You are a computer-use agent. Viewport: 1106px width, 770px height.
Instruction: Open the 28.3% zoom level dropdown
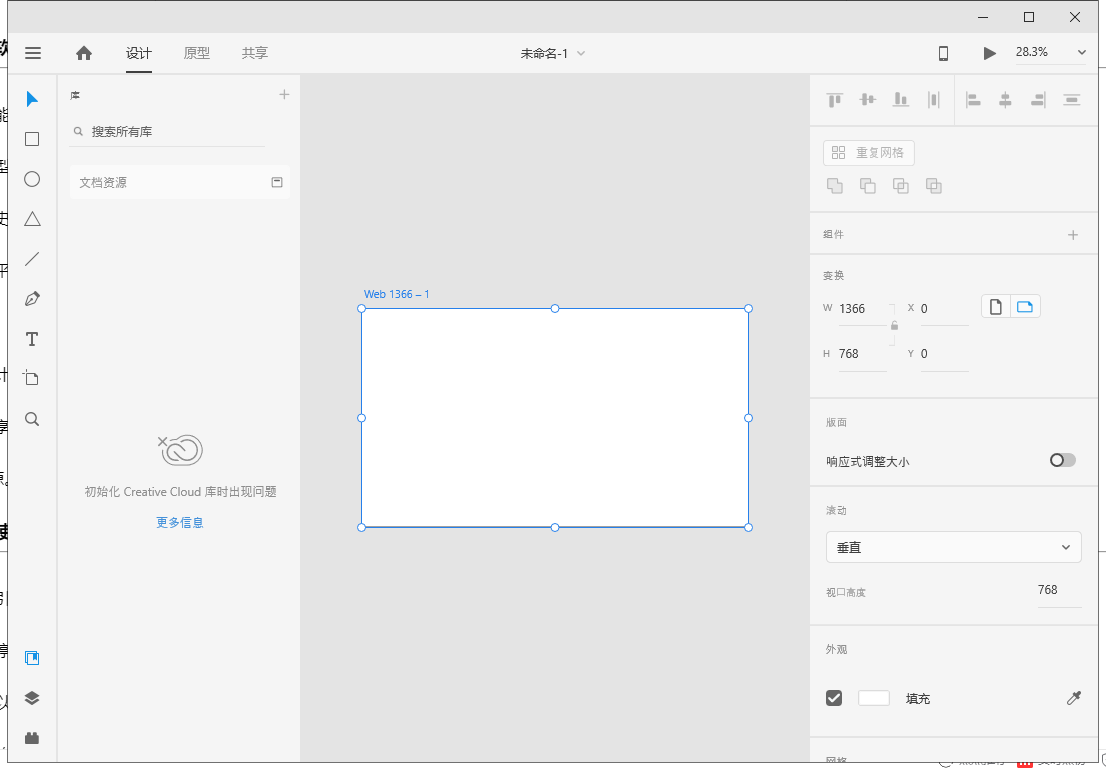pos(1051,52)
